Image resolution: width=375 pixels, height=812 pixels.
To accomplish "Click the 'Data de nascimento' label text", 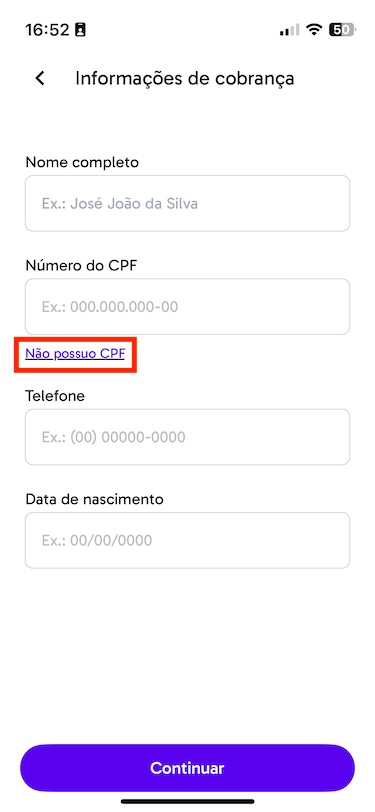I will pos(94,500).
